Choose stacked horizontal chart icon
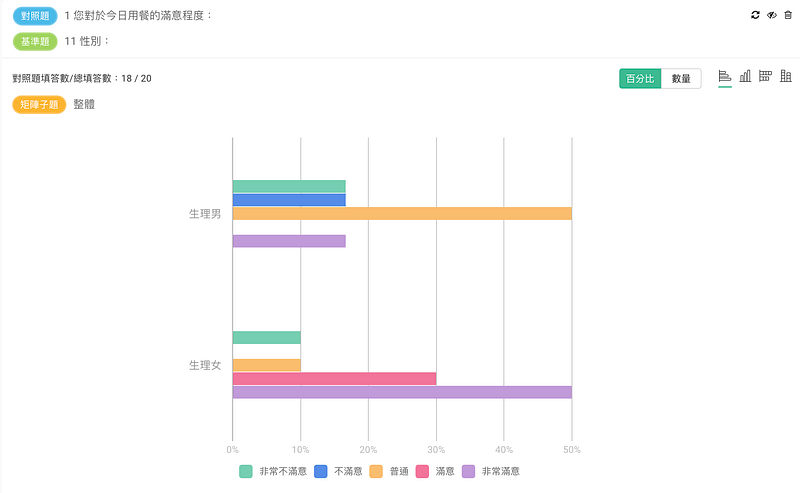This screenshot has width=800, height=493. tap(765, 77)
